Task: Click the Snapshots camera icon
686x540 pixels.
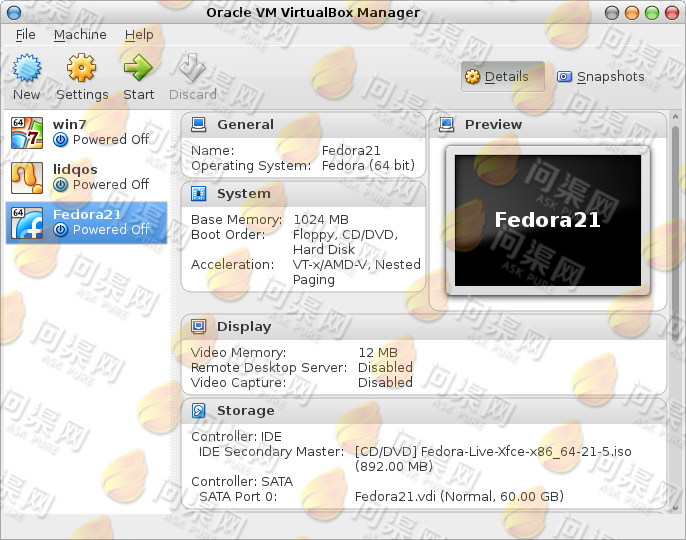Action: tap(564, 77)
